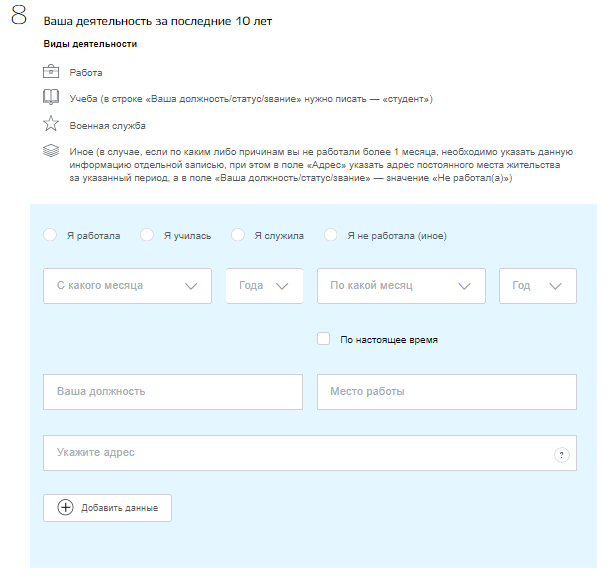Image resolution: width=613 pixels, height=584 pixels.
Task: Click the Укажите адрес input field
Action: 310,453
